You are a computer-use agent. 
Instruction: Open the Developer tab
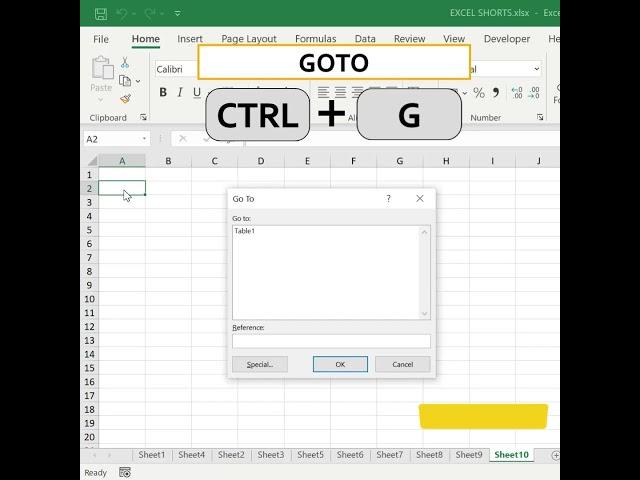(x=507, y=39)
